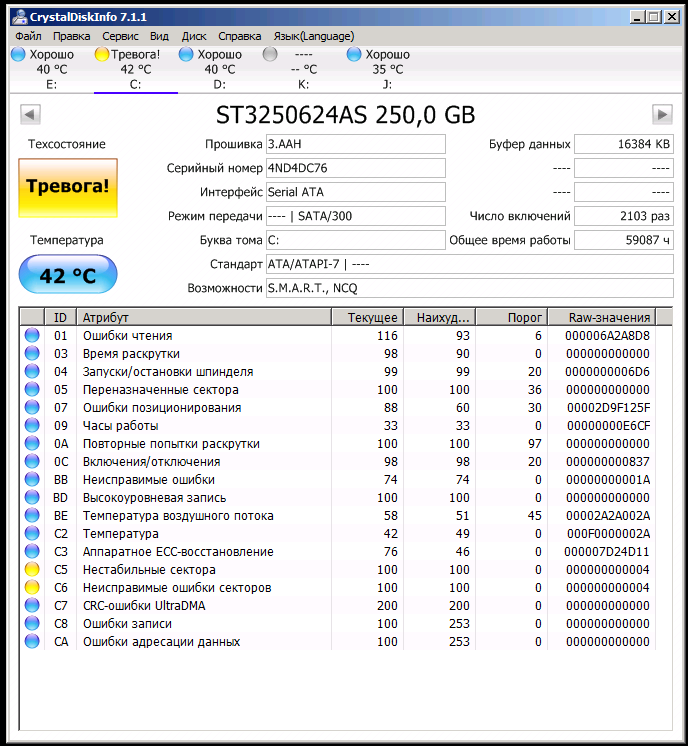Open the Язык(Language) menu
The image size is (688, 746).
[314, 36]
